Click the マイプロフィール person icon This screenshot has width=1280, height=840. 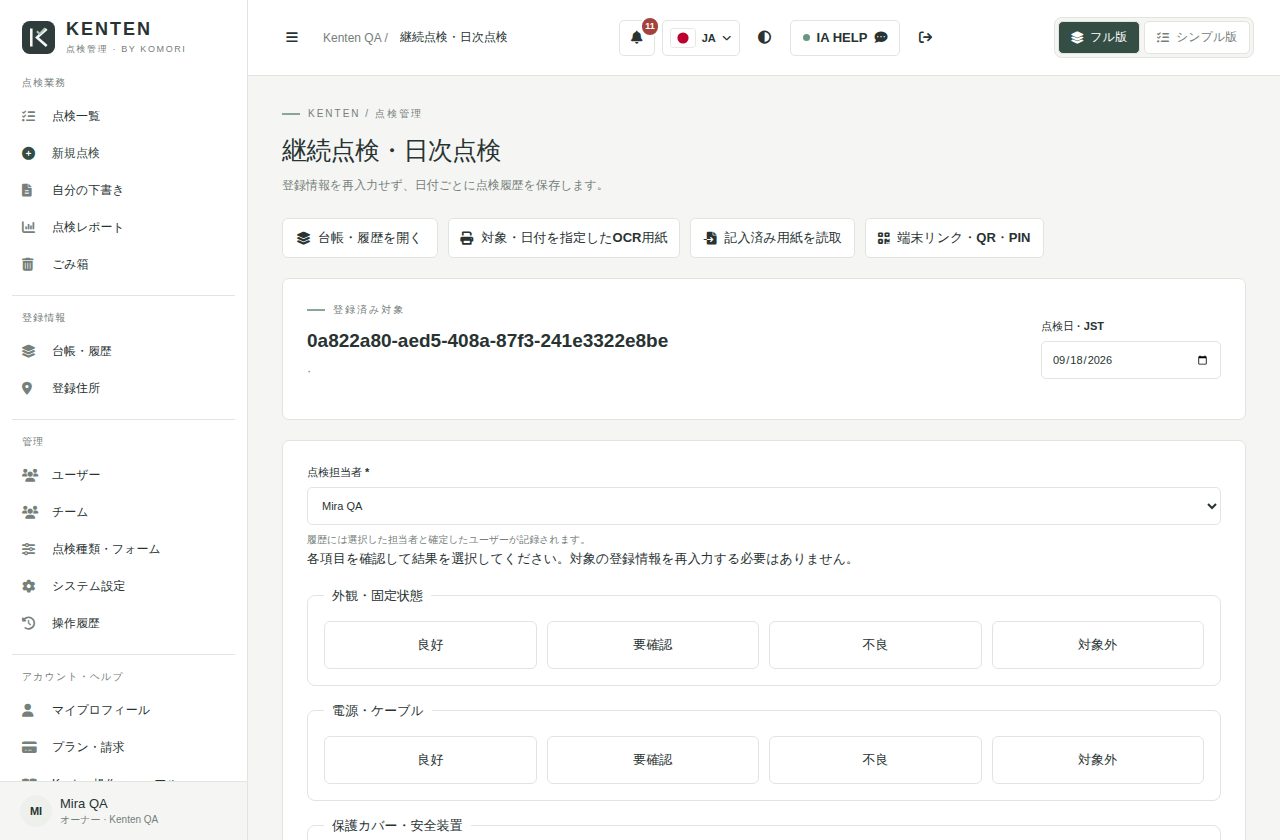pos(28,710)
